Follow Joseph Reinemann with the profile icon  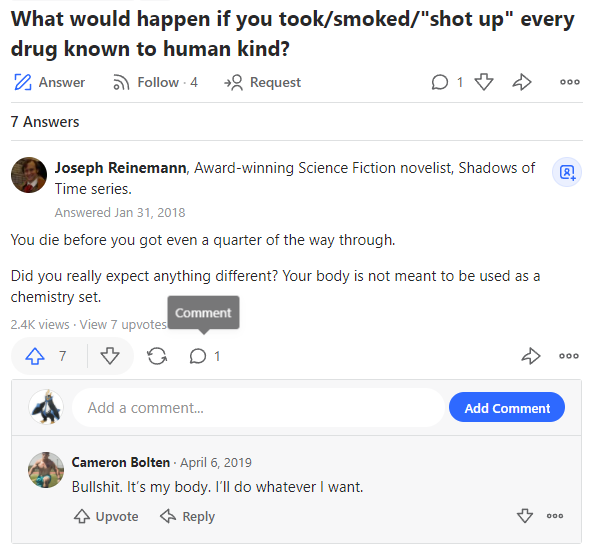[567, 172]
